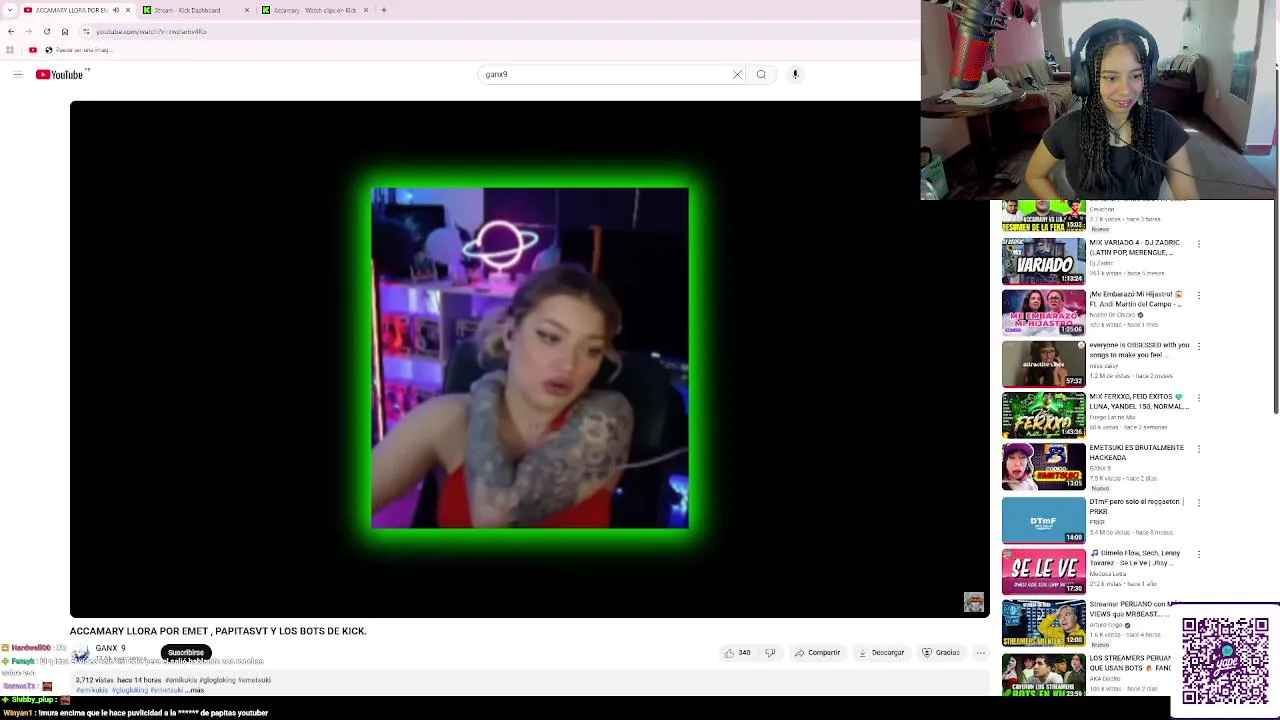Open options menu for everyone is OBSESSED video

[1199, 346]
